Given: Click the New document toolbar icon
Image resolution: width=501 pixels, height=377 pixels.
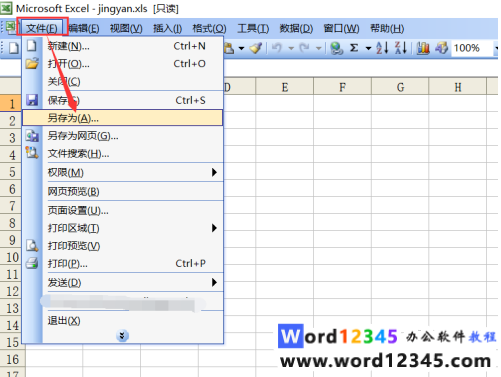Looking at the screenshot, I should [x=14, y=48].
